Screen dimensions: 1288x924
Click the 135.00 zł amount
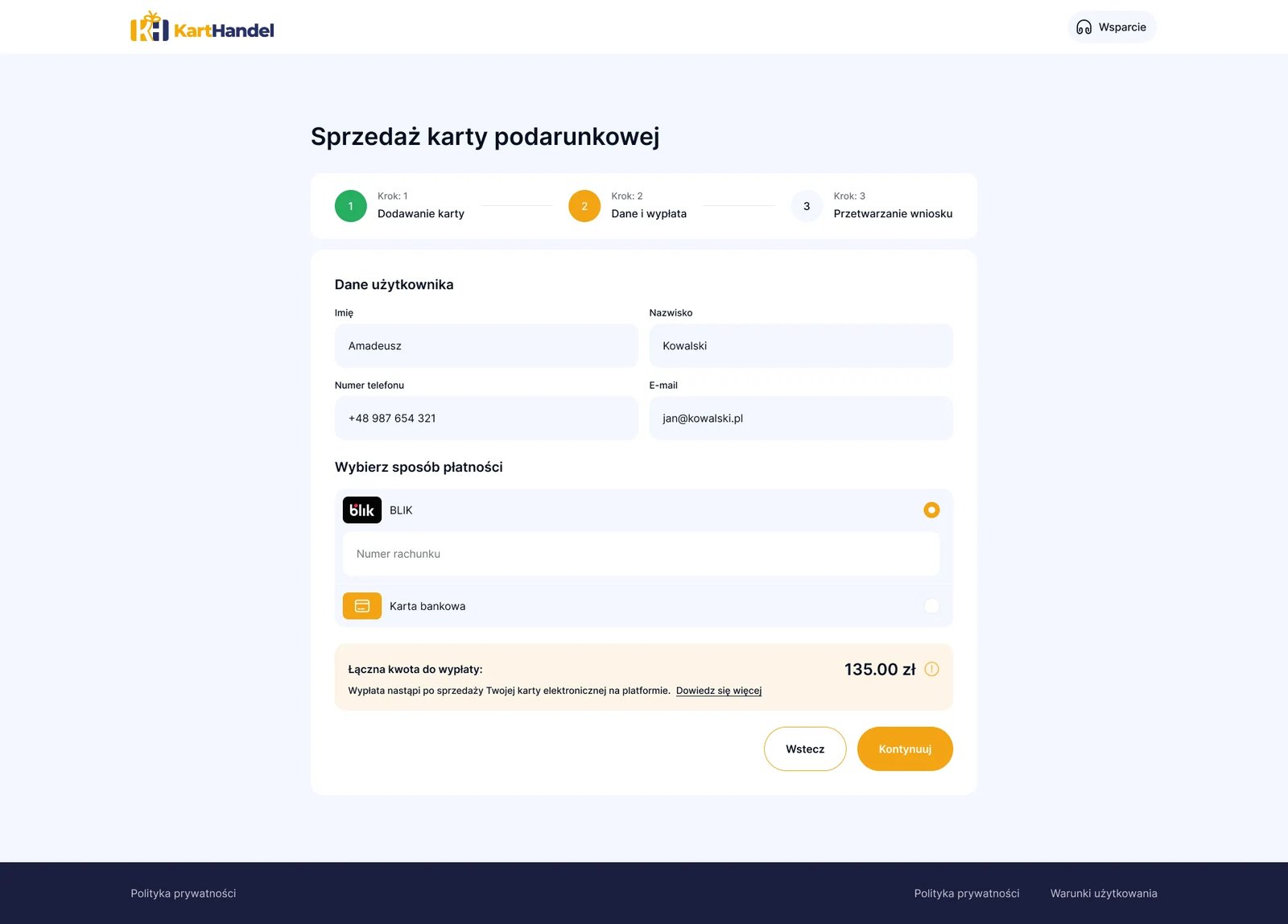(880, 670)
